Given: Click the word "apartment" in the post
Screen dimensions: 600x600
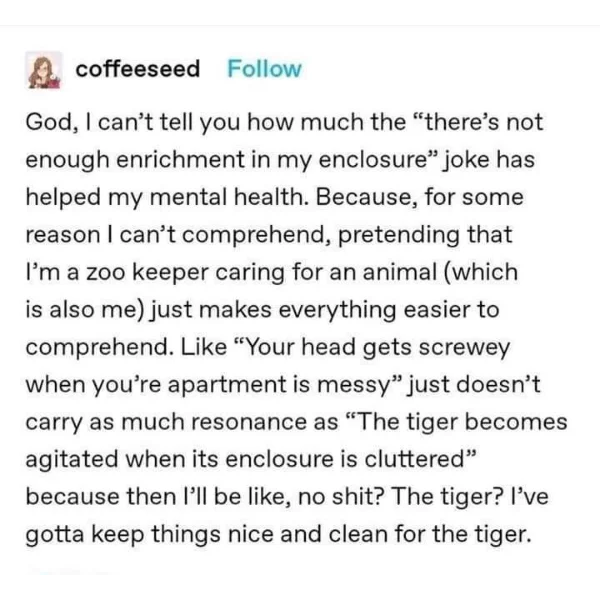Looking at the screenshot, I should pos(227,385).
